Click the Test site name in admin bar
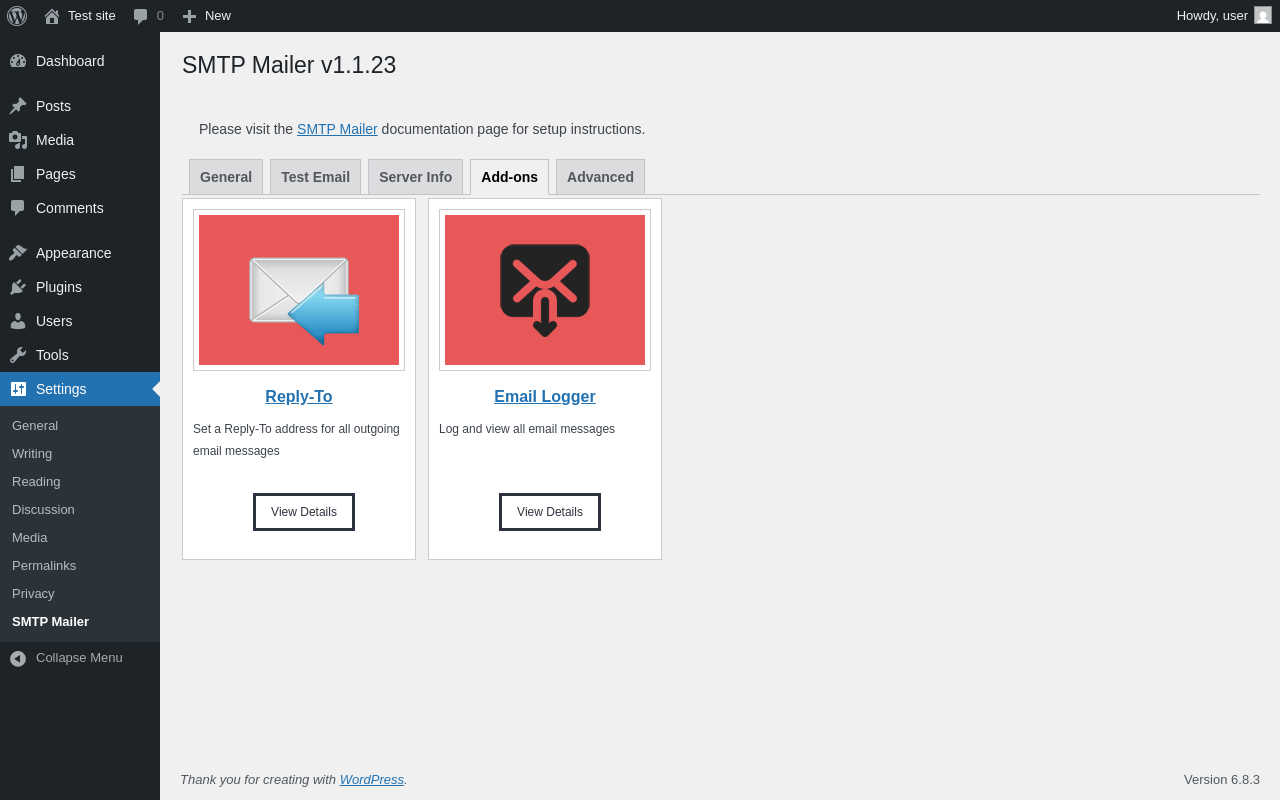 click(x=92, y=16)
